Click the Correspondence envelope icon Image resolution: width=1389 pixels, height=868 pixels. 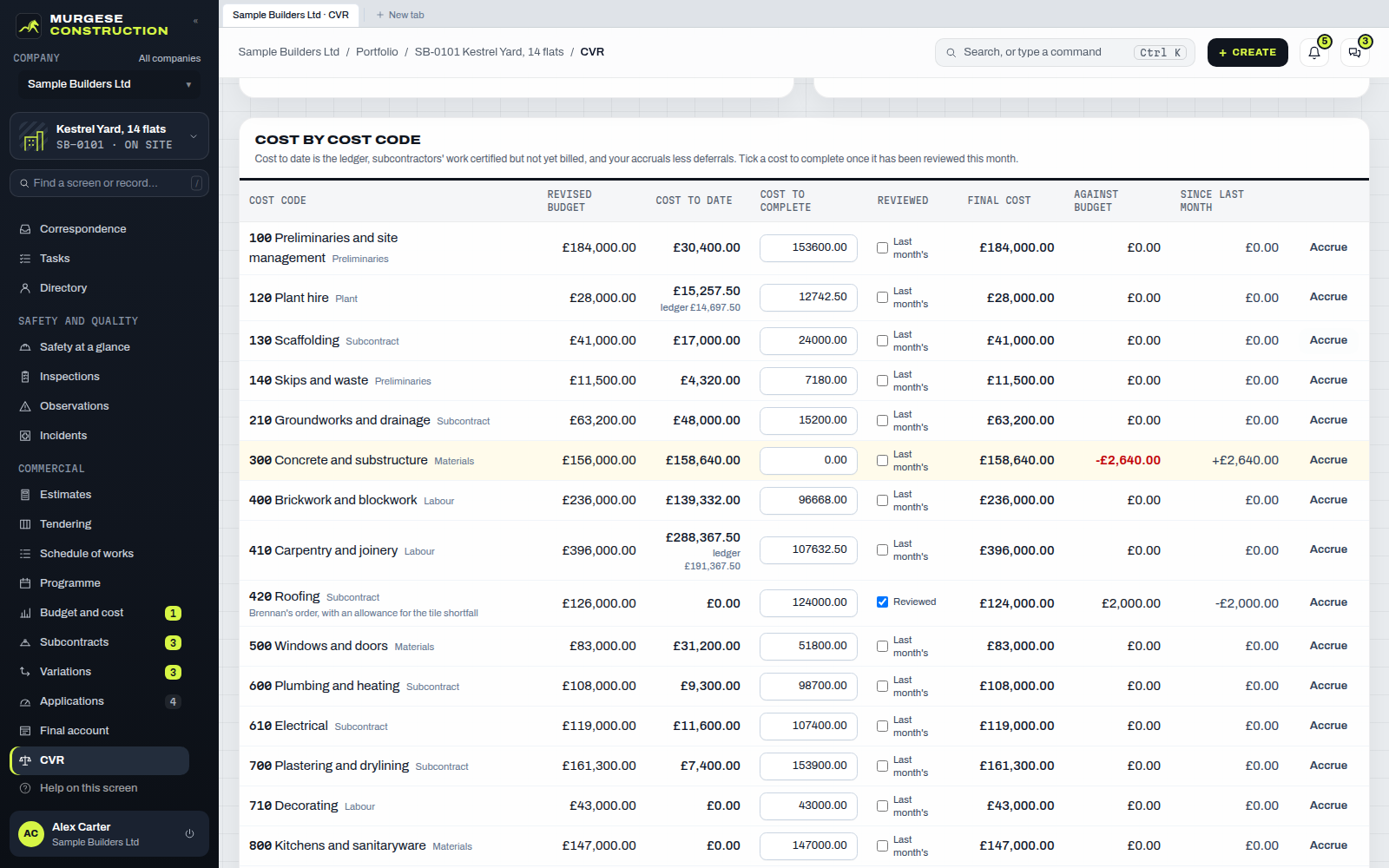tap(25, 229)
